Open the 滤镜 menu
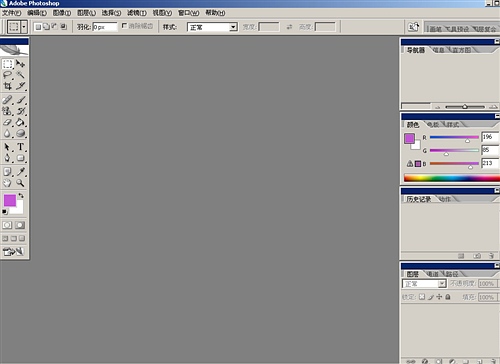This screenshot has width=500, height=364. pyautogui.click(x=137, y=13)
